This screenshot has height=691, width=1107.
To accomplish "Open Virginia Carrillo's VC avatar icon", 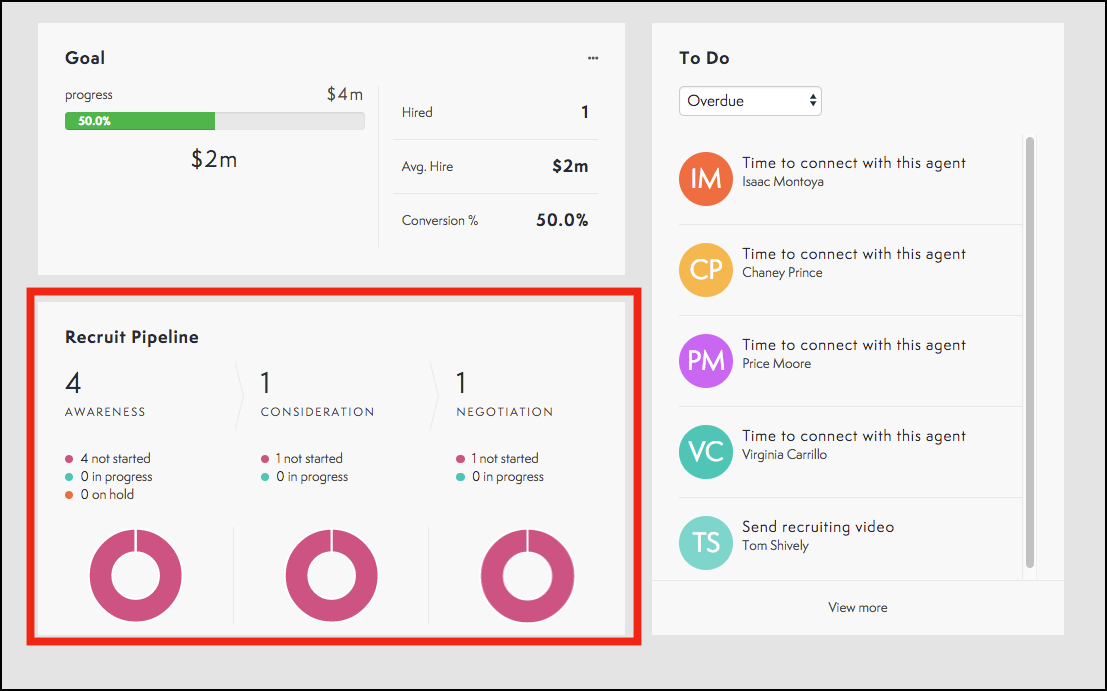I will tap(707, 452).
